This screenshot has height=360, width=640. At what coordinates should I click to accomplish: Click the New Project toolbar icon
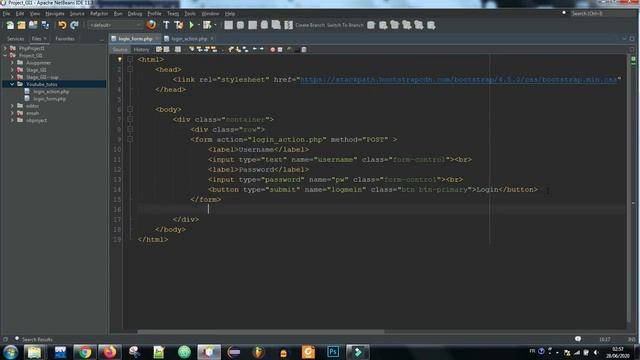coord(21,25)
